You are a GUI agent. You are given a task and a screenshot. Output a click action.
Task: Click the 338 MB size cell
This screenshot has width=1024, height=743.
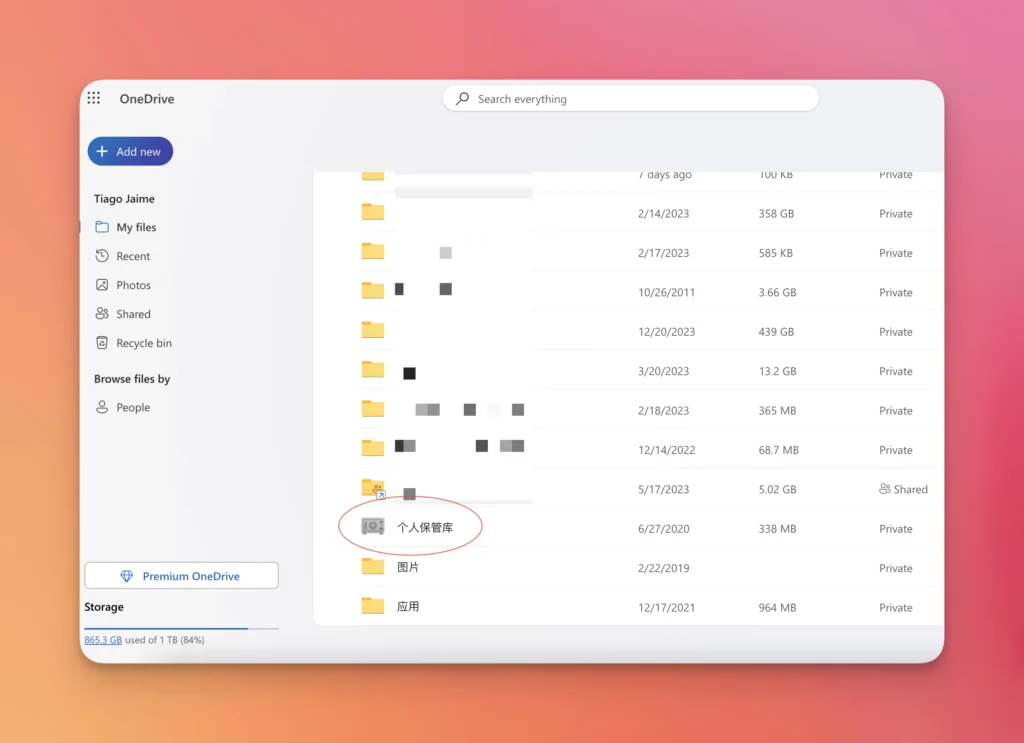point(777,529)
